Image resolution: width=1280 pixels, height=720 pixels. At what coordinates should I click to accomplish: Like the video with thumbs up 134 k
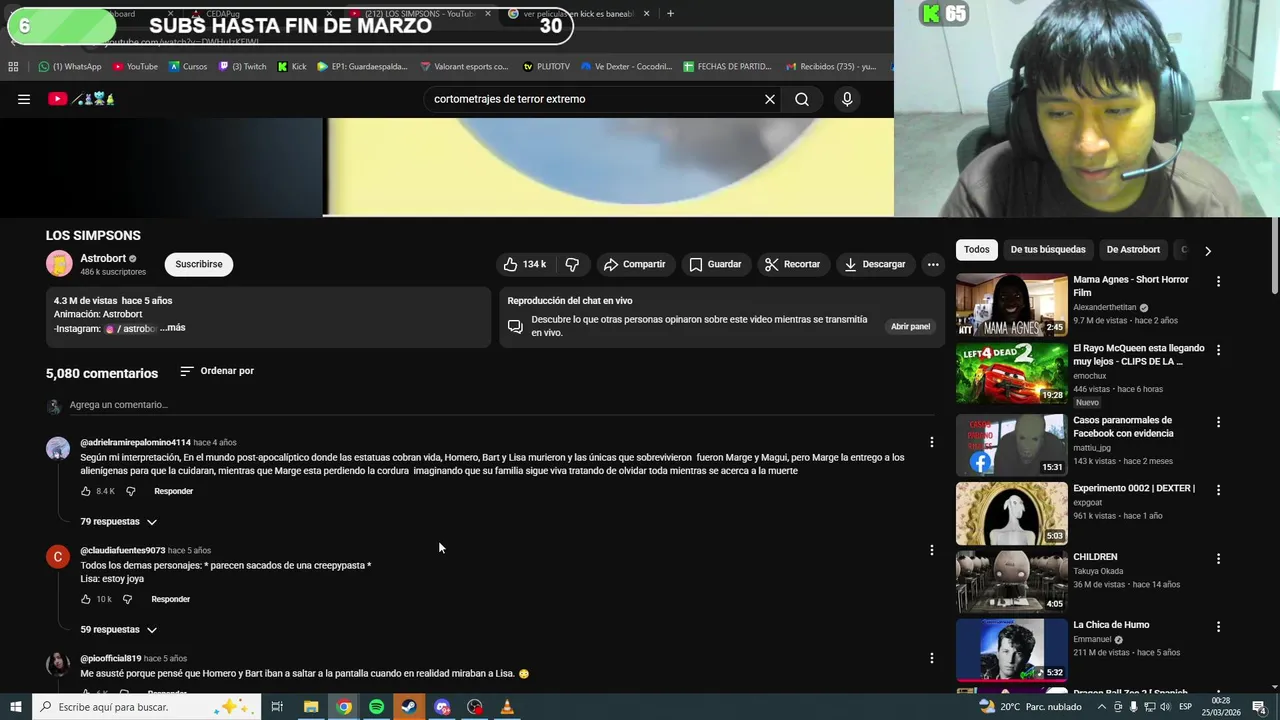tap(525, 264)
